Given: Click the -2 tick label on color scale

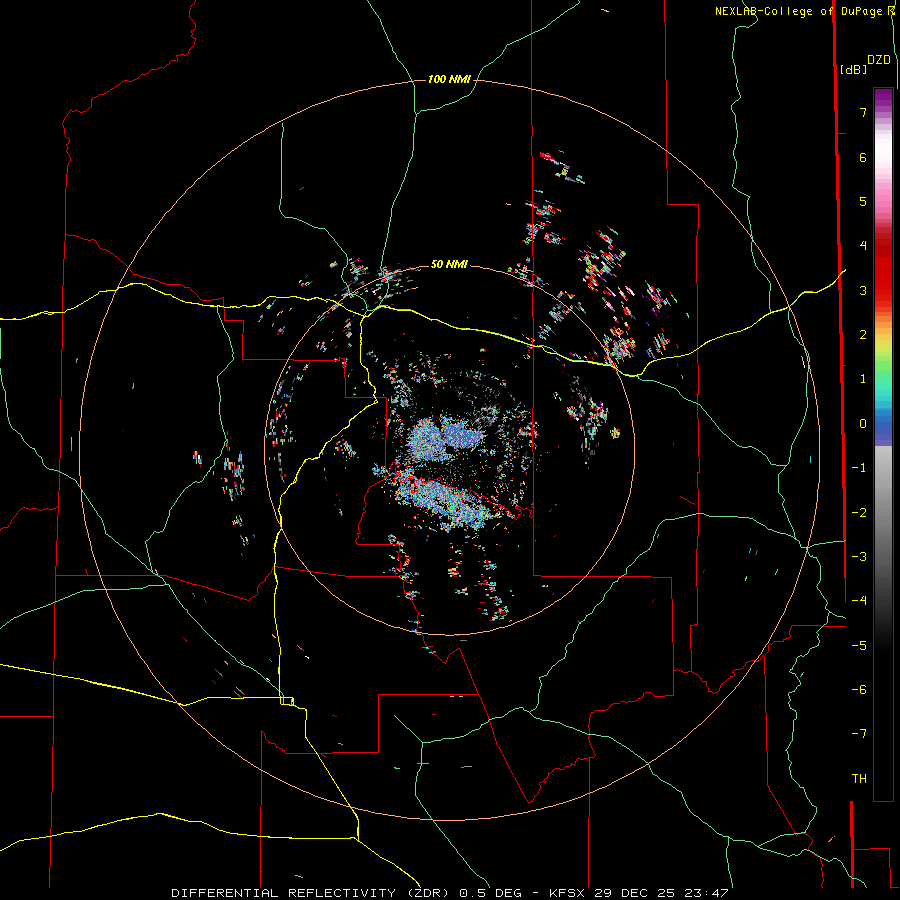Looking at the screenshot, I should pyautogui.click(x=859, y=513).
